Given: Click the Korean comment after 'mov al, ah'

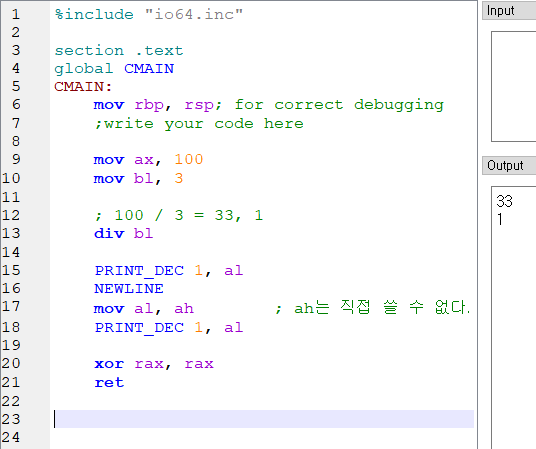Looking at the screenshot, I should pos(373,307).
